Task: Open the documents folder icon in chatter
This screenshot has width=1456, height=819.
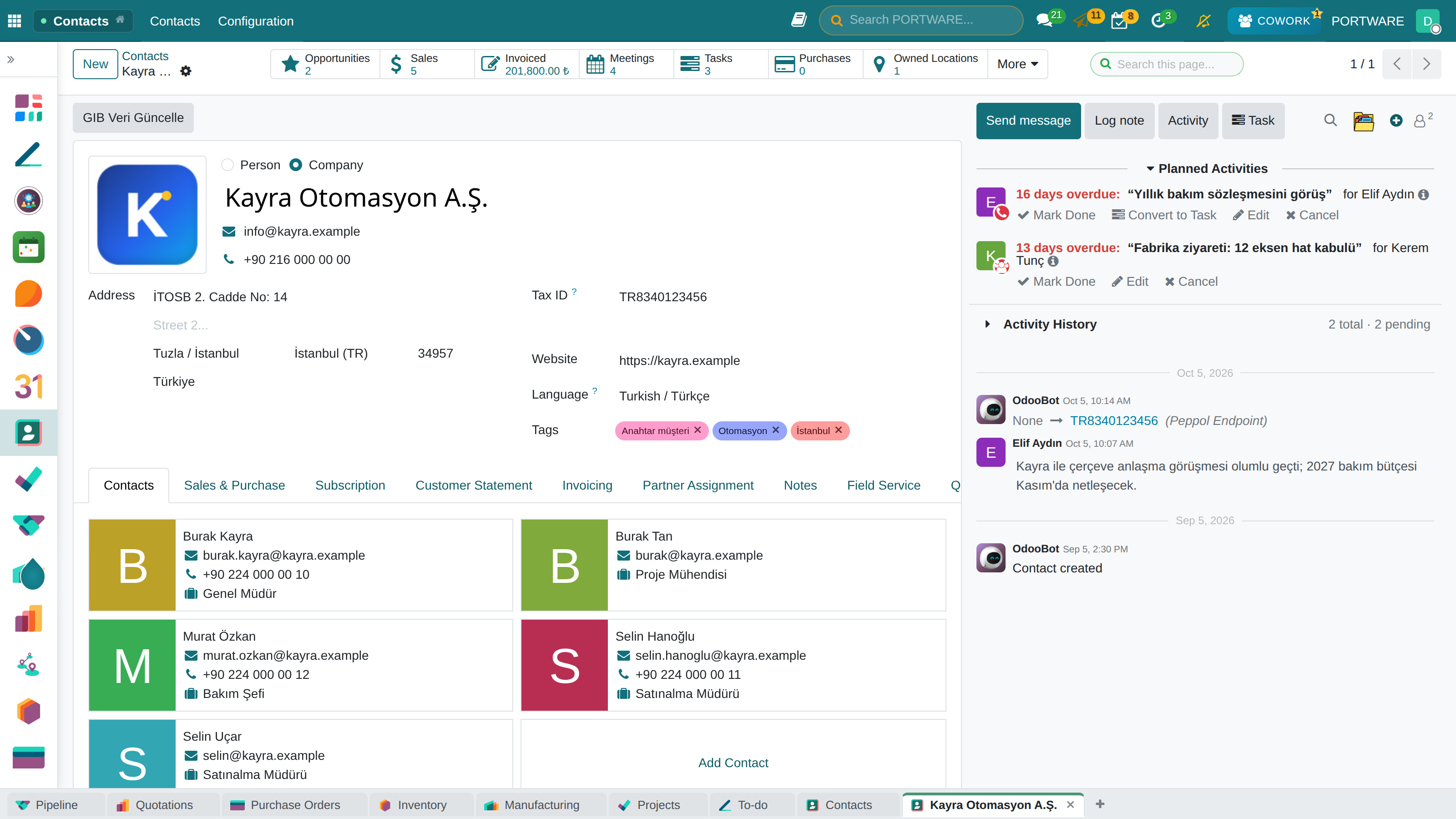Action: [x=1363, y=121]
